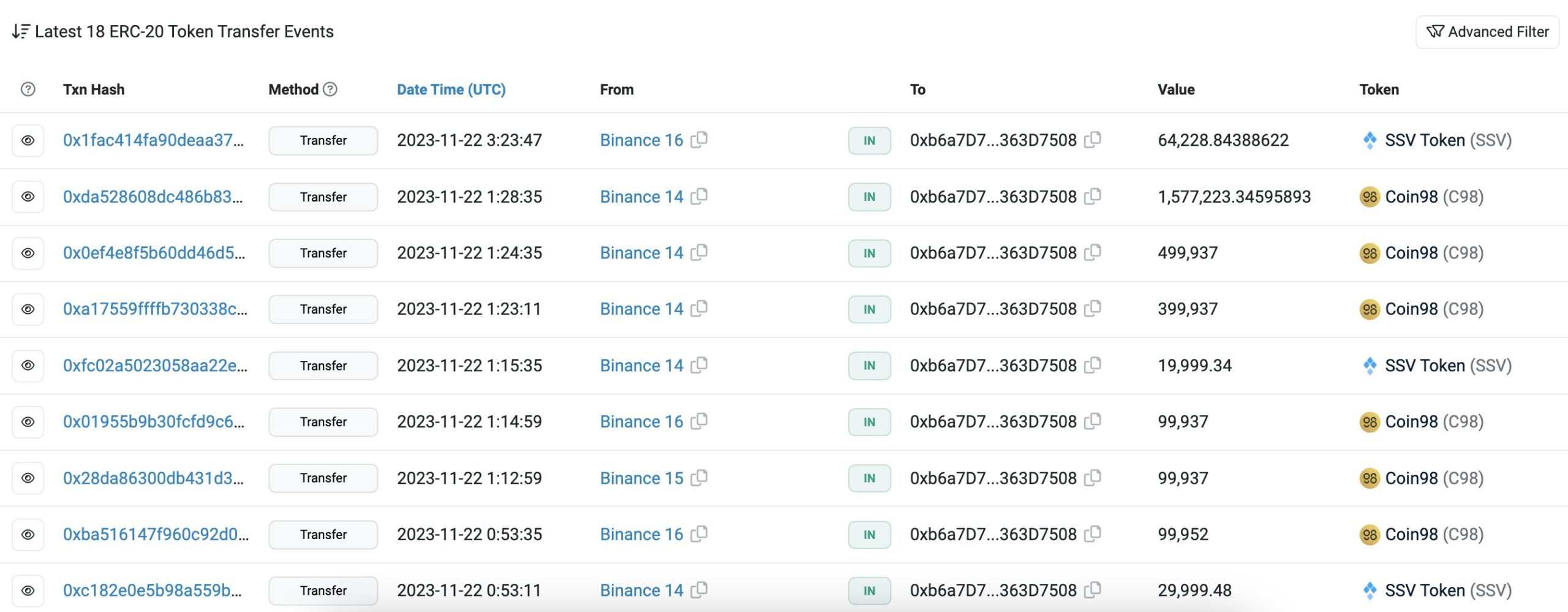This screenshot has height=612, width=1568.
Task: Open transaction hash 0x0ef4e8f5b60dd46d5...
Action: 154,253
